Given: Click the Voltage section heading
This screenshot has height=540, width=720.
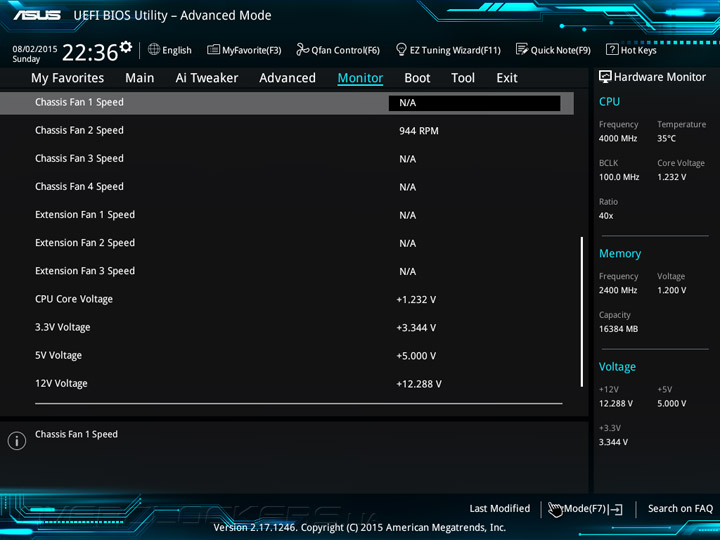Looking at the screenshot, I should pos(618,367).
